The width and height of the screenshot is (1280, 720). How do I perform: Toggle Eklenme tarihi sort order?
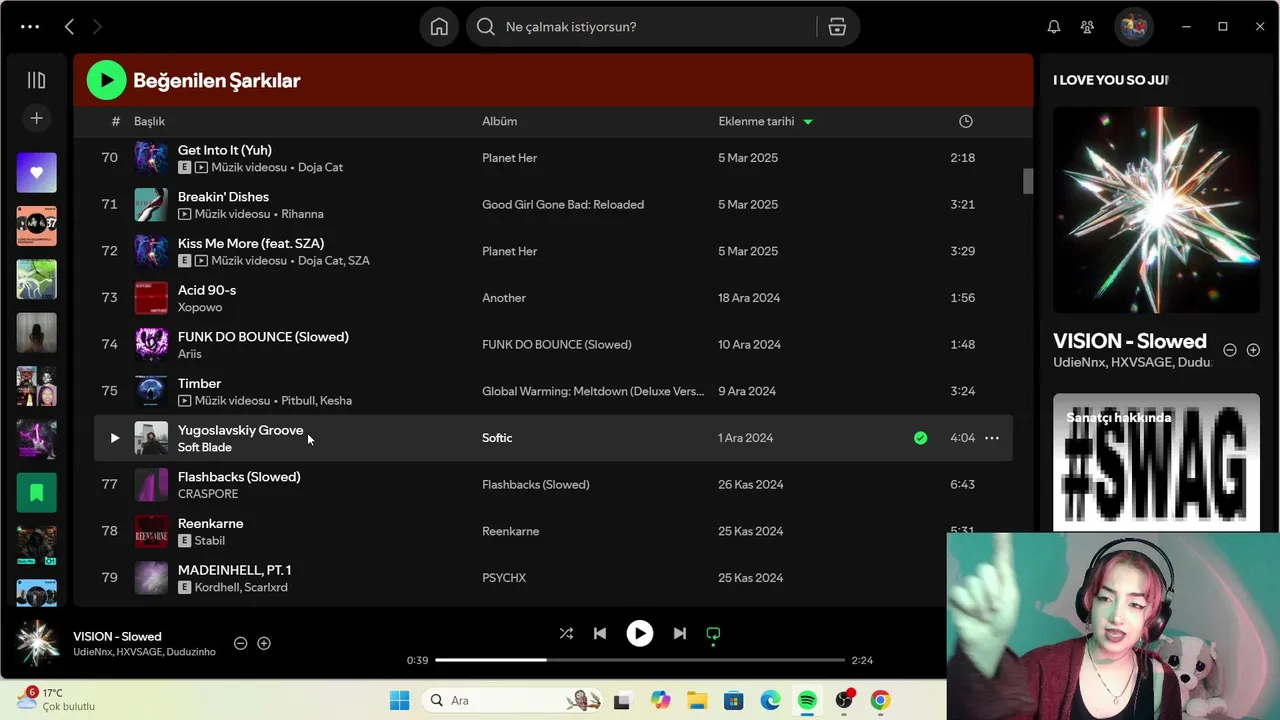(x=765, y=121)
